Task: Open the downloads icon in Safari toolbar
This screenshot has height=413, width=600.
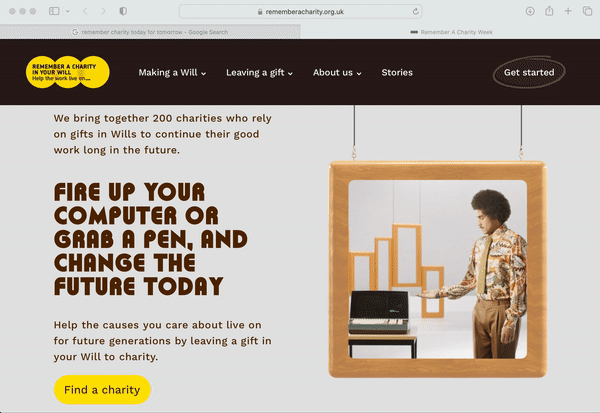Action: (x=530, y=11)
